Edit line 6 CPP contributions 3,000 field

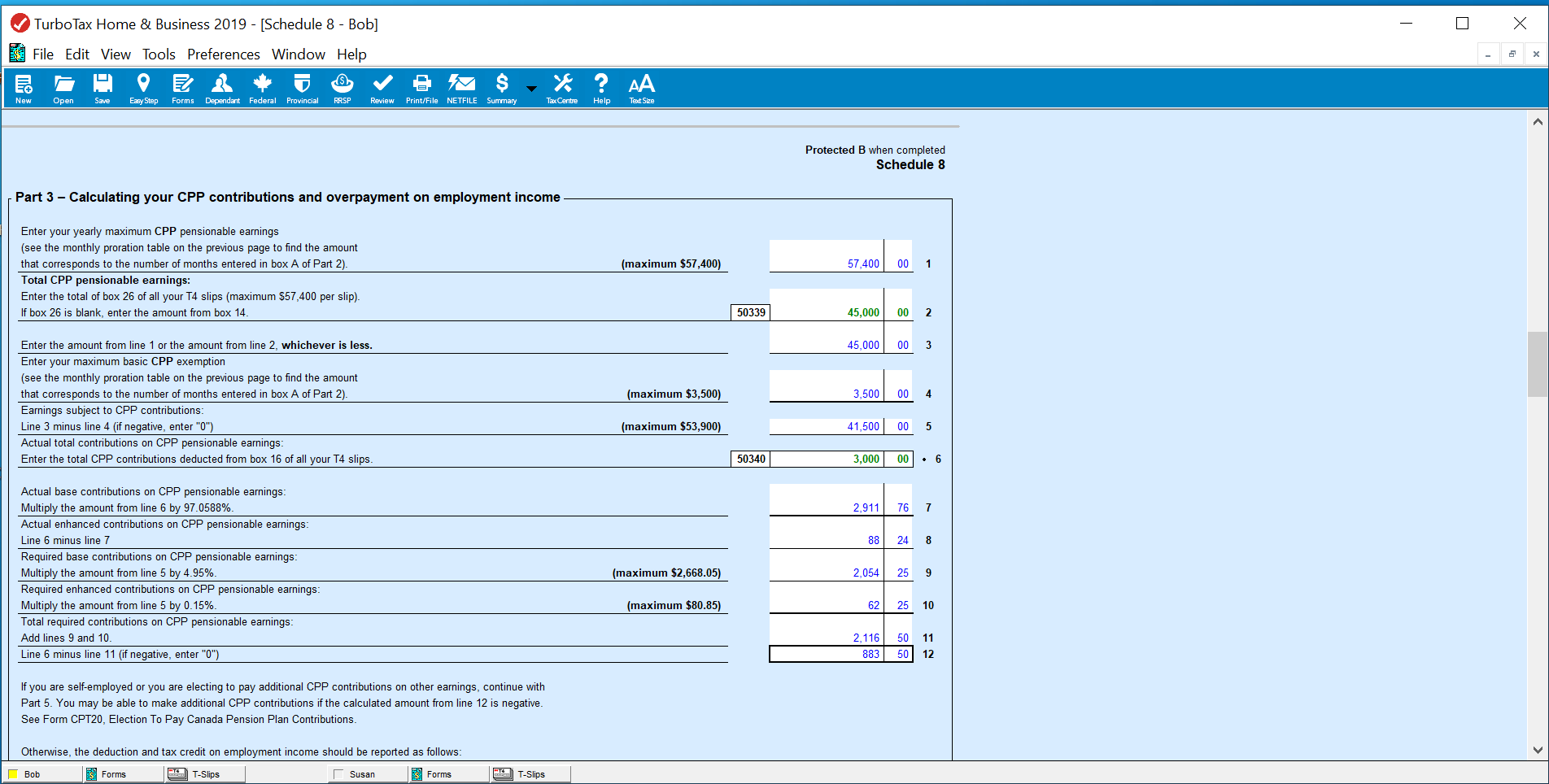(x=840, y=459)
